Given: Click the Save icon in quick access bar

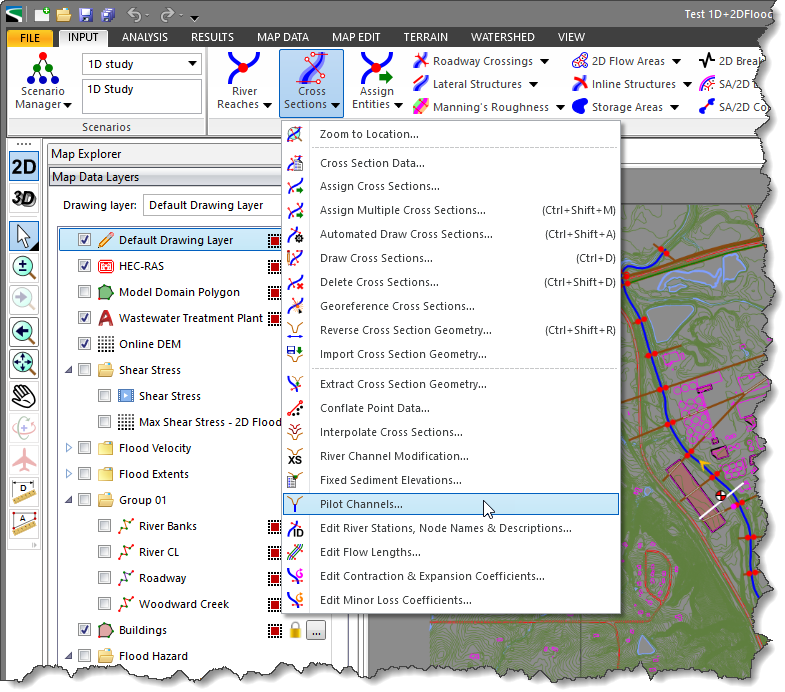Looking at the screenshot, I should [x=86, y=15].
